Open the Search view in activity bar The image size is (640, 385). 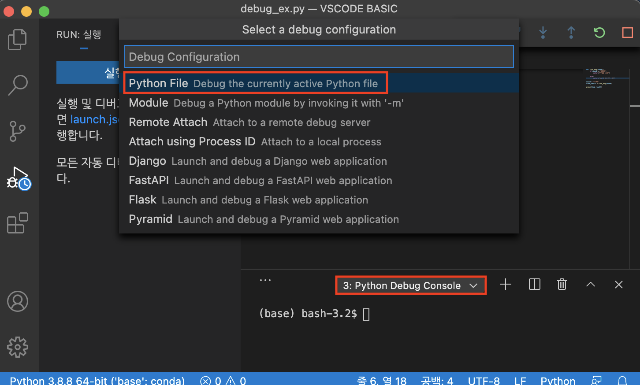click(18, 85)
